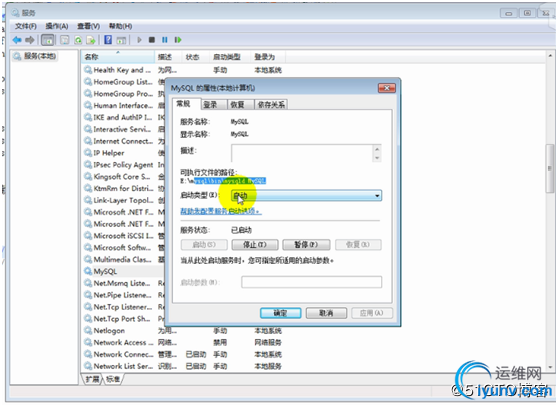Click 取消 to dismiss the dialog
This screenshot has height=407, width=558.
point(326,313)
